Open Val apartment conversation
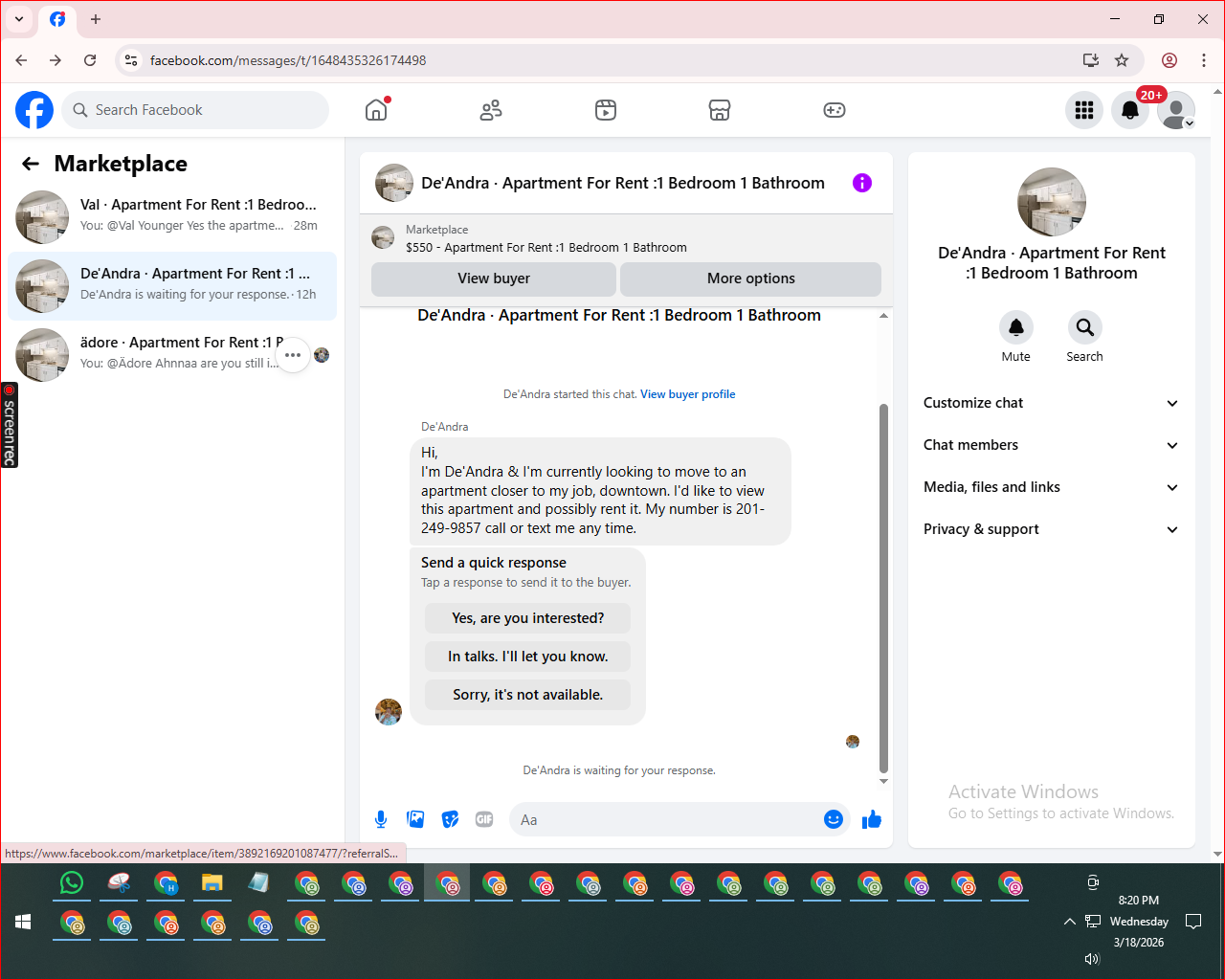1225x980 pixels. coord(172,217)
